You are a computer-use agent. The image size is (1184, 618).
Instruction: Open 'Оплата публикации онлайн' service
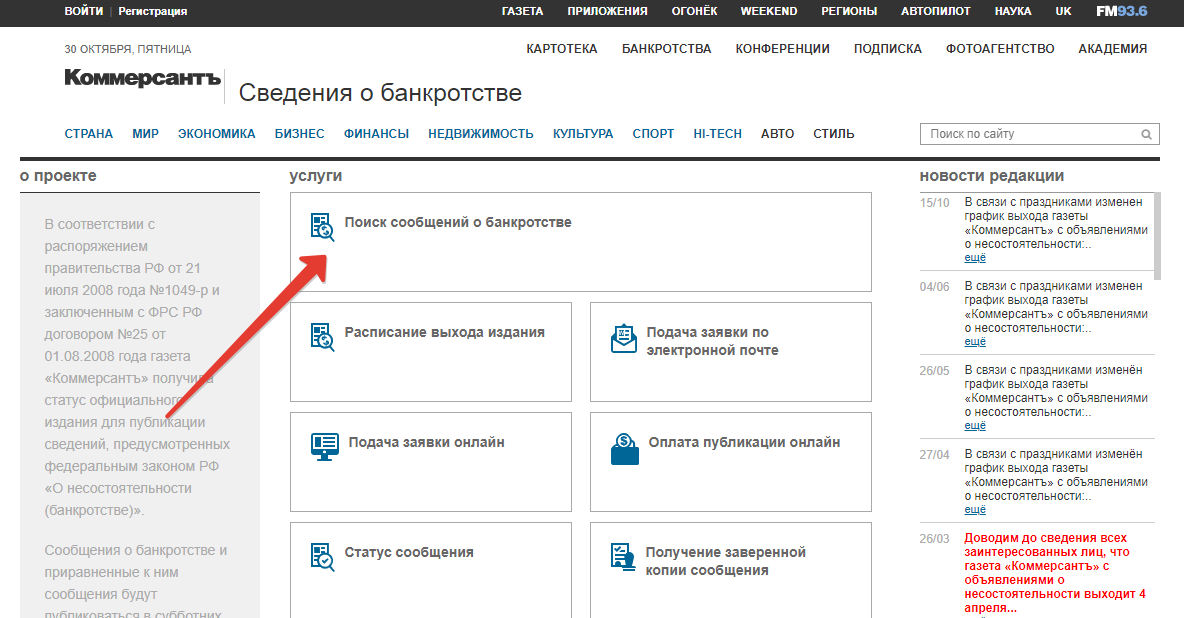[744, 442]
